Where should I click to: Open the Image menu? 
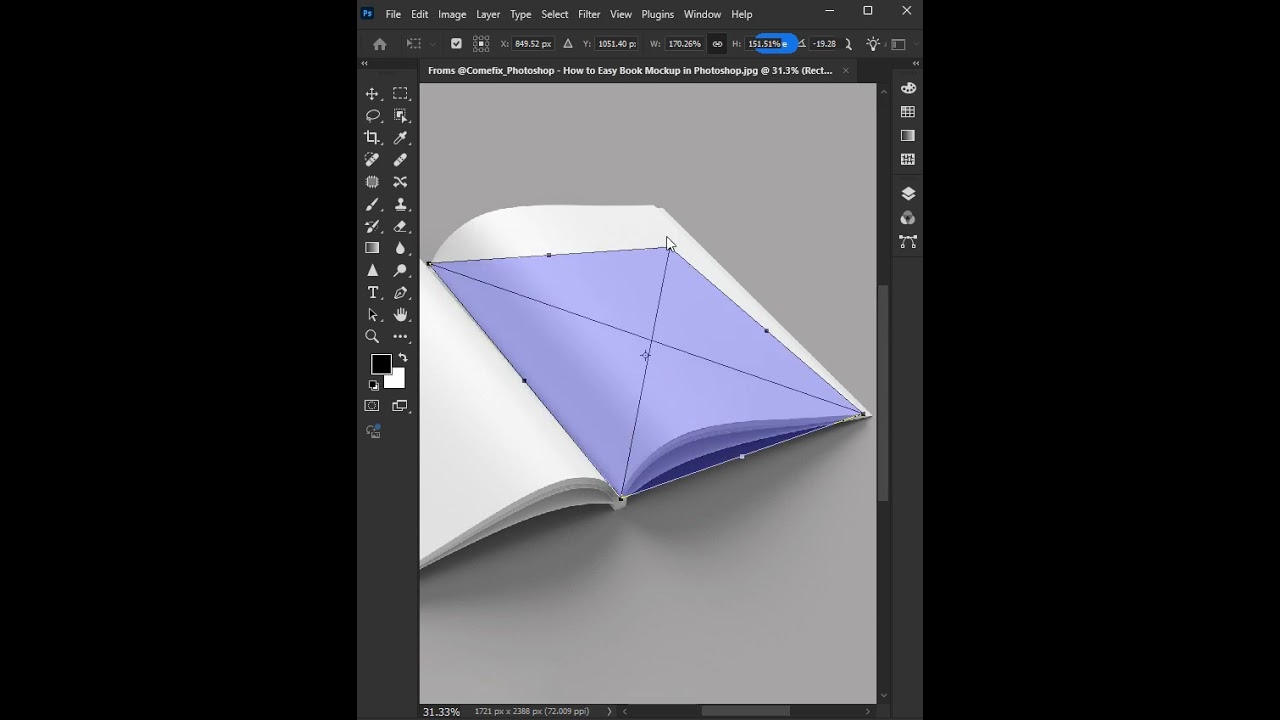click(x=452, y=14)
